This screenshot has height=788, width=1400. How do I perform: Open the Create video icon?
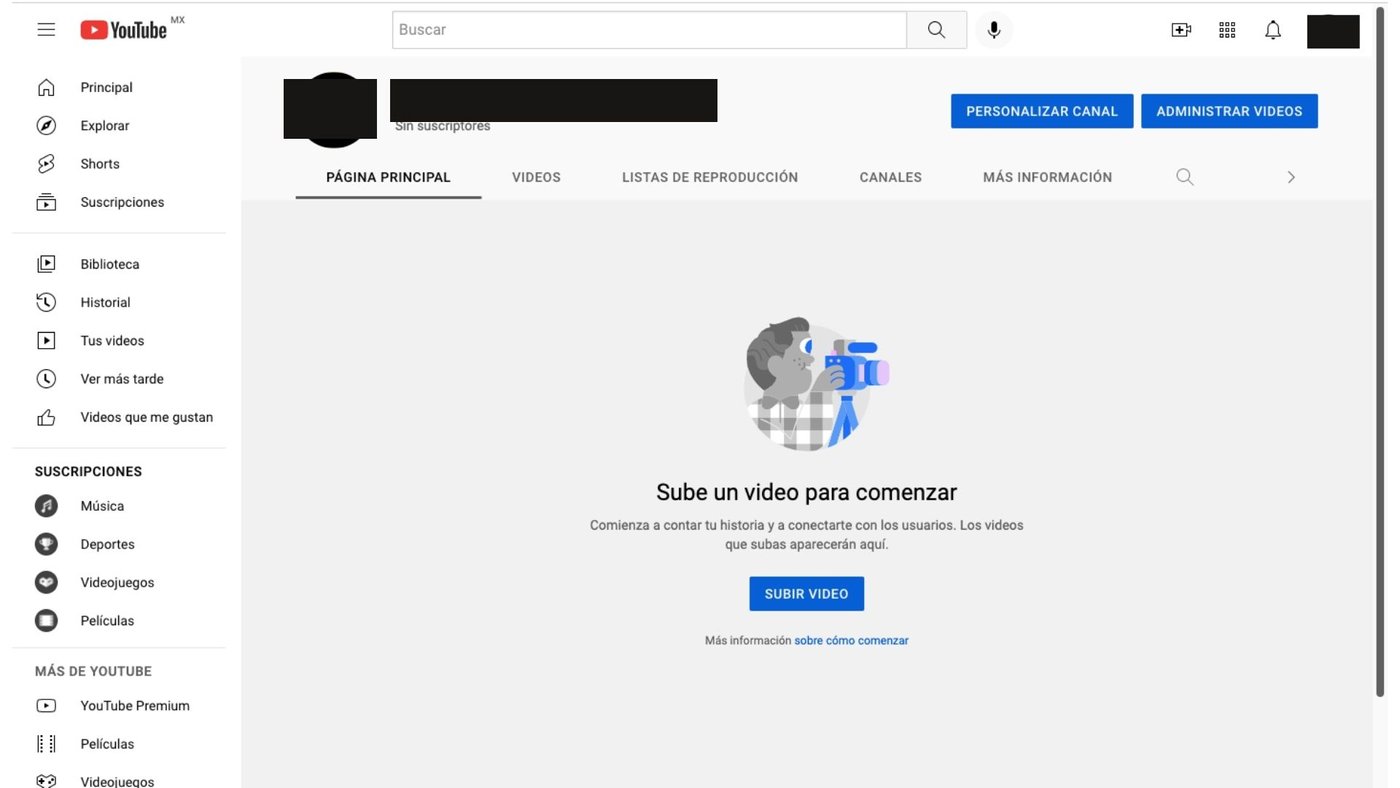tap(1181, 30)
